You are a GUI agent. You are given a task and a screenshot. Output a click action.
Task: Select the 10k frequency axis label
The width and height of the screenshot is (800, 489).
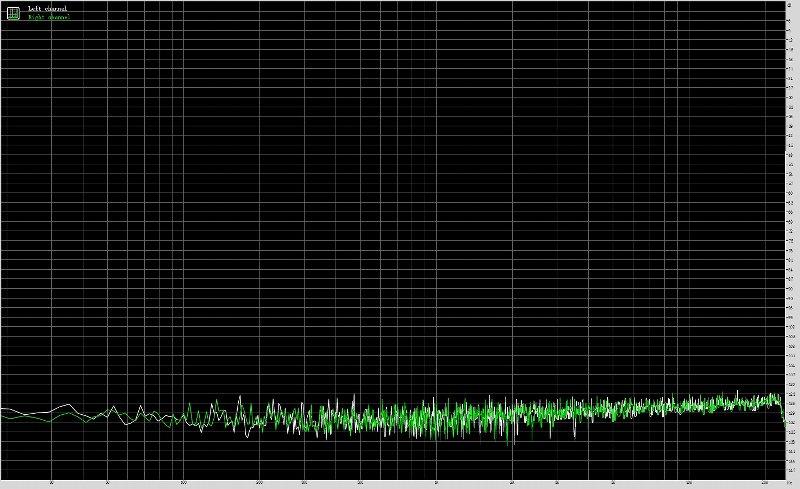click(689, 484)
